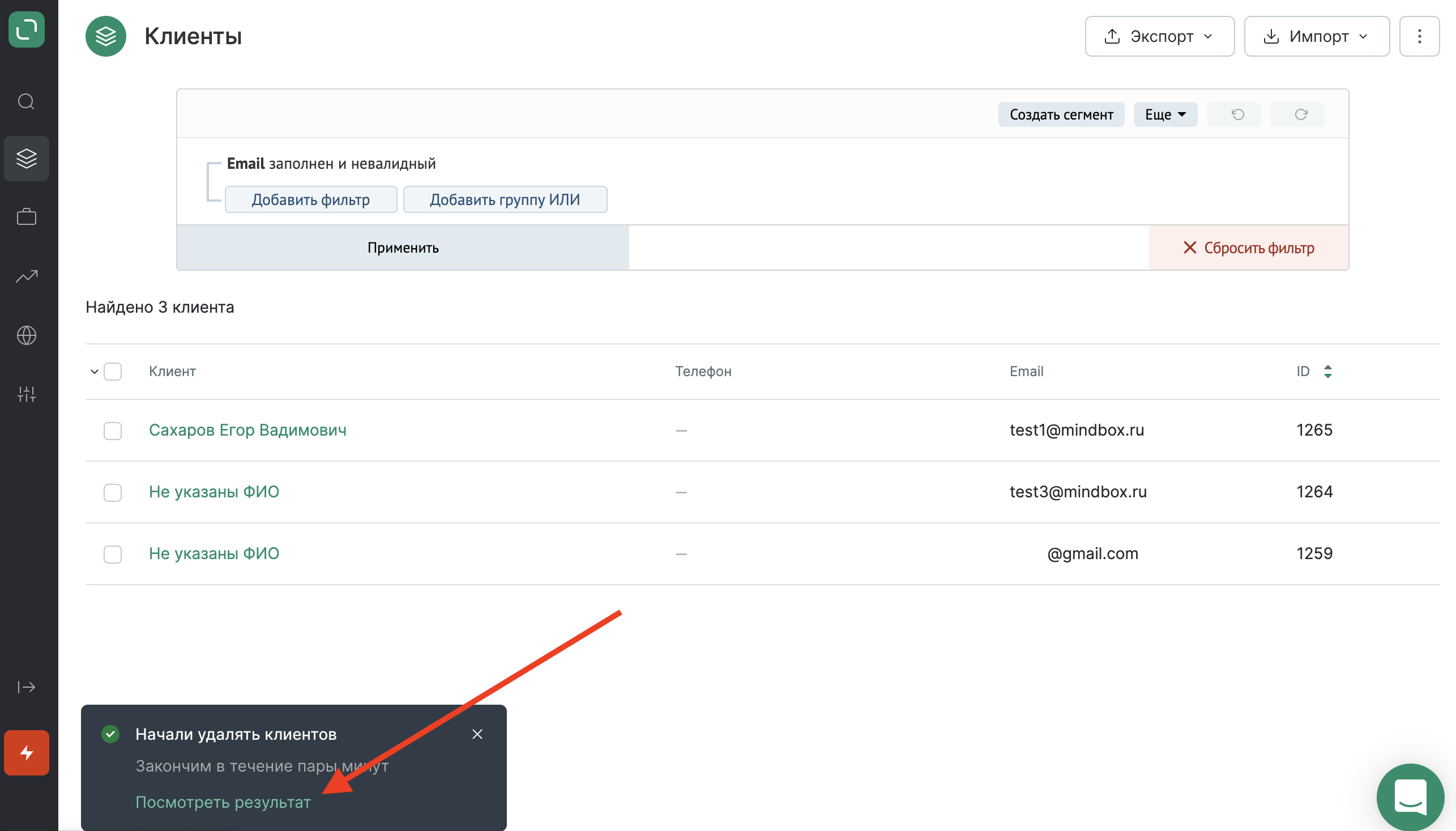Click the Email column header
The width and height of the screenshot is (1456, 831).
click(x=1026, y=372)
